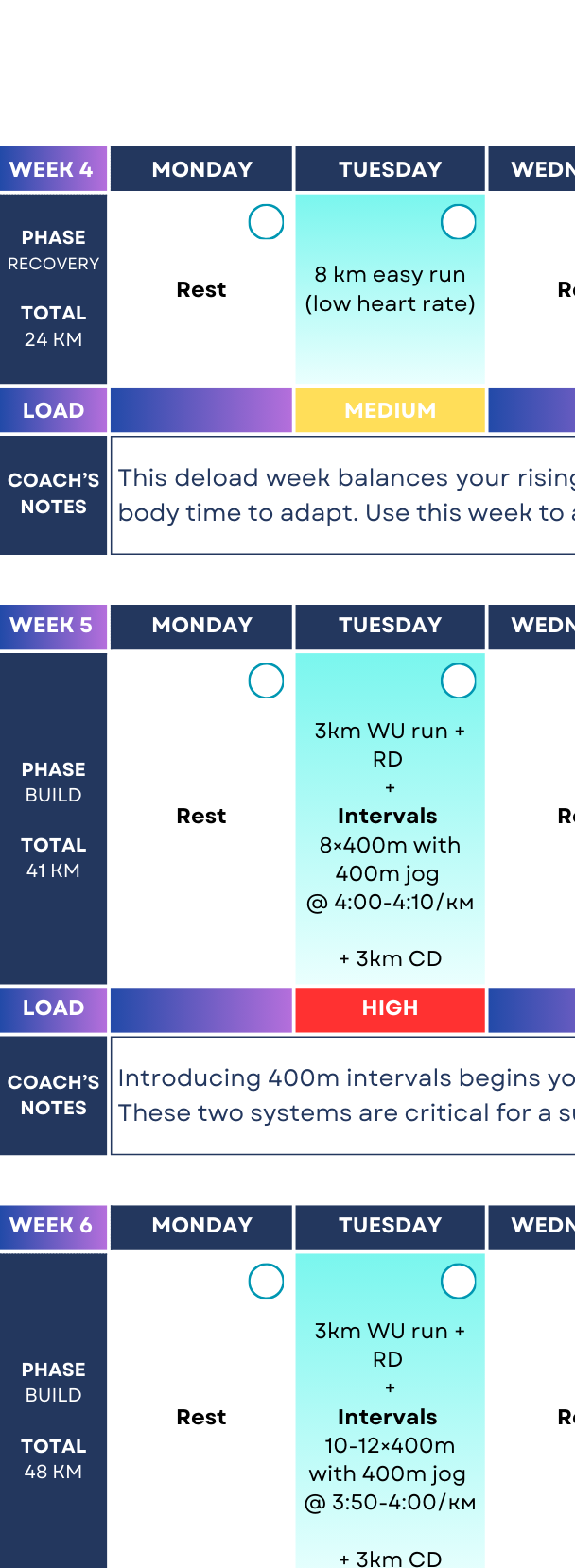Open the 10-12×400m intervals workout in Week 6
575x1568 pixels.
(x=390, y=1444)
